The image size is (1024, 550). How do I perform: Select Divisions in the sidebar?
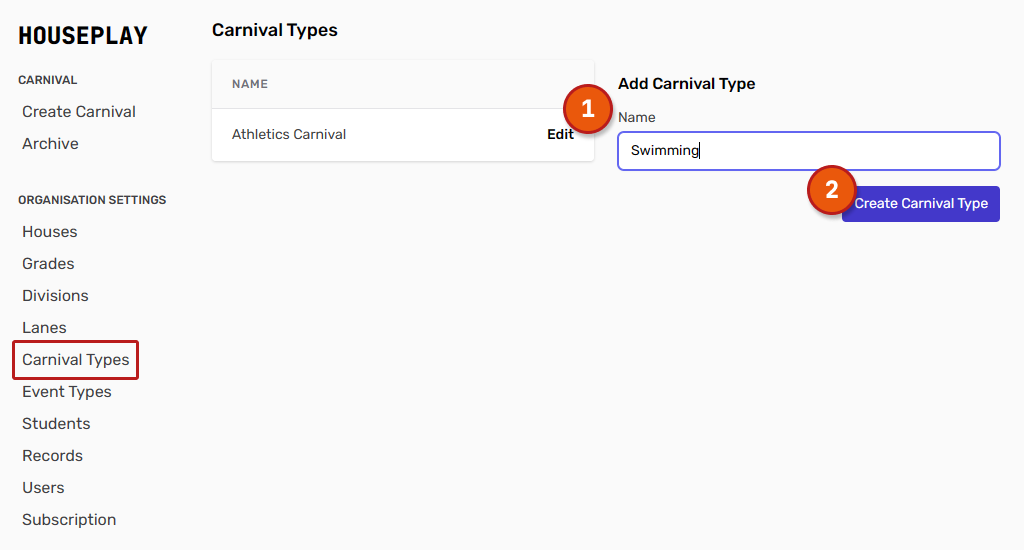pyautogui.click(x=55, y=296)
